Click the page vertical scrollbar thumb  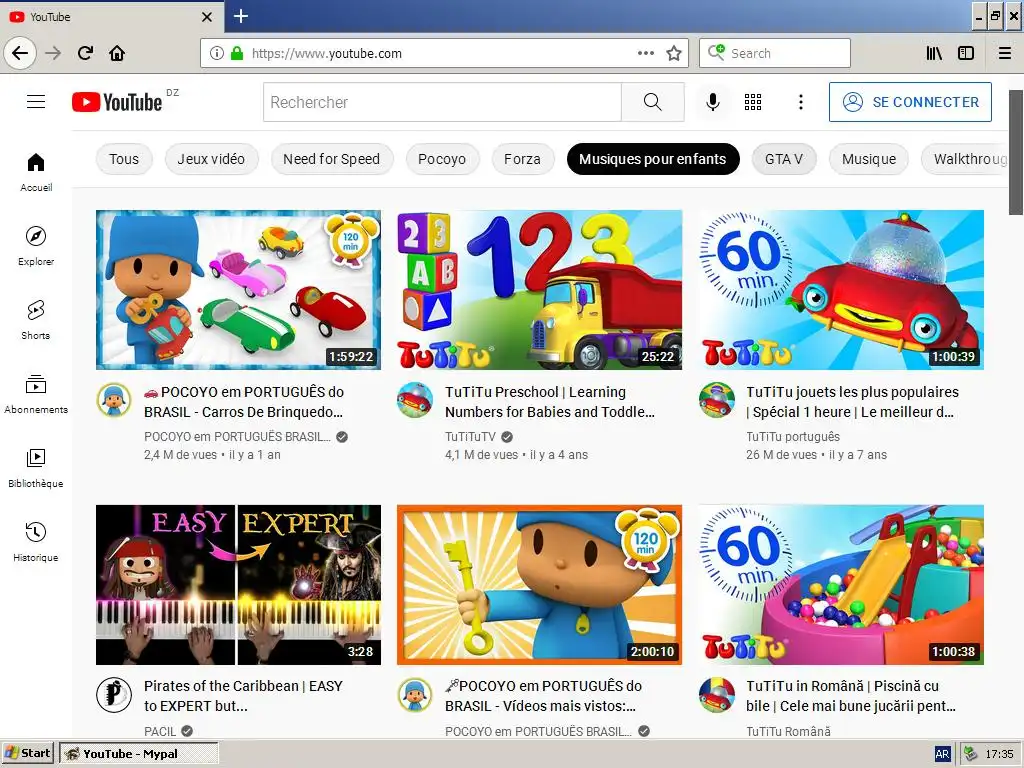point(1016,152)
